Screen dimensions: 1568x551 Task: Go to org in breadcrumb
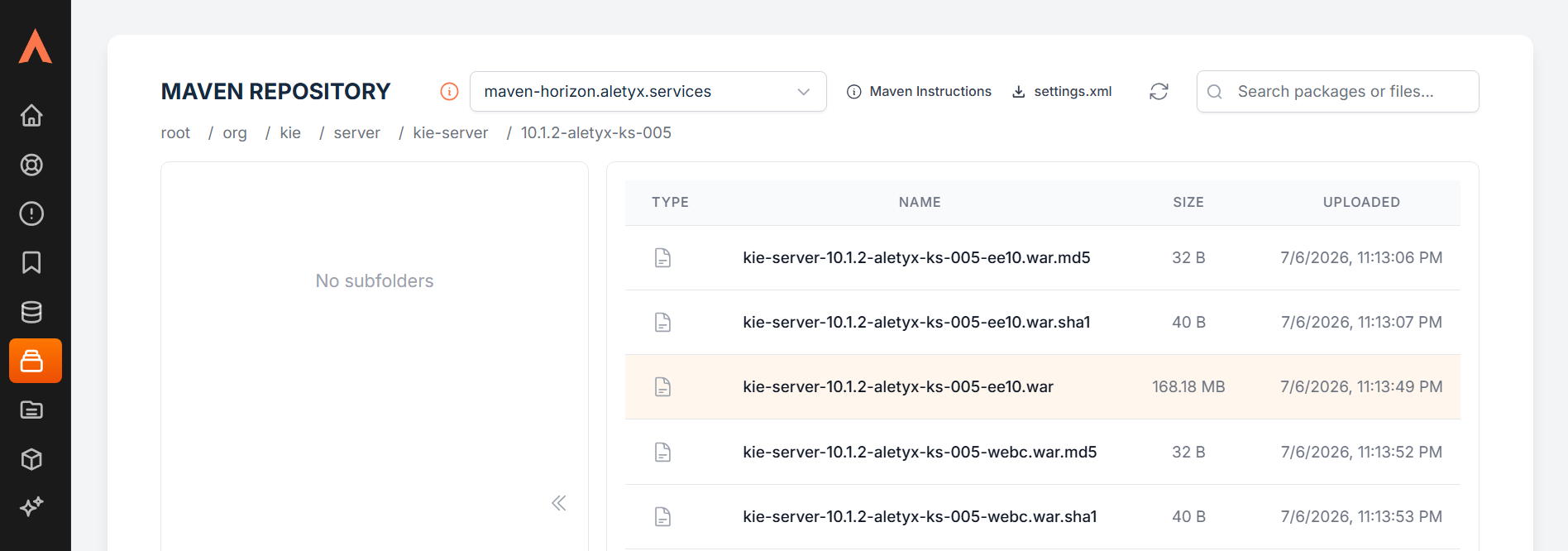pyautogui.click(x=235, y=132)
